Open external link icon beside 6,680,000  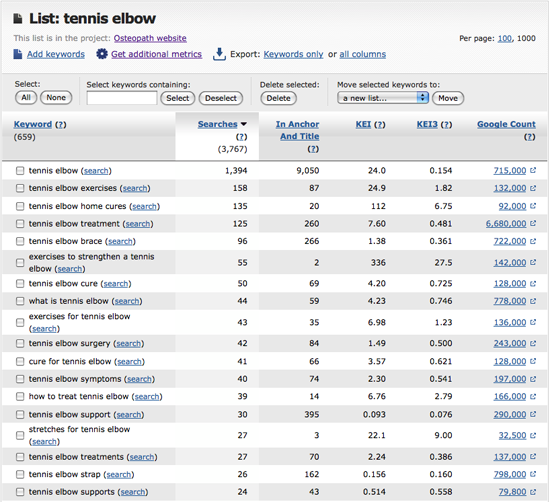[x=533, y=223]
